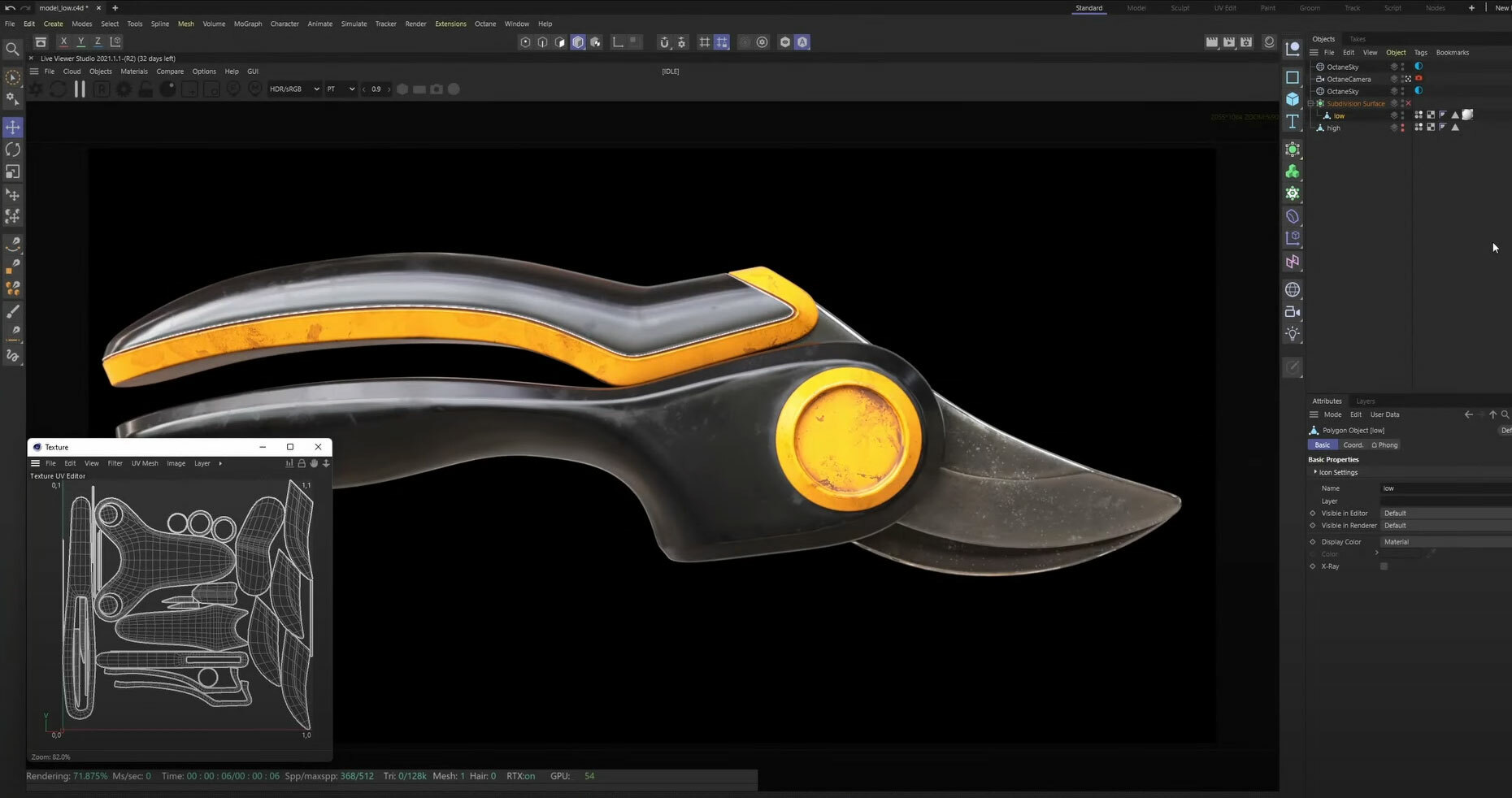
Task: Toggle Subdivision Surface enable red X
Action: (1409, 103)
